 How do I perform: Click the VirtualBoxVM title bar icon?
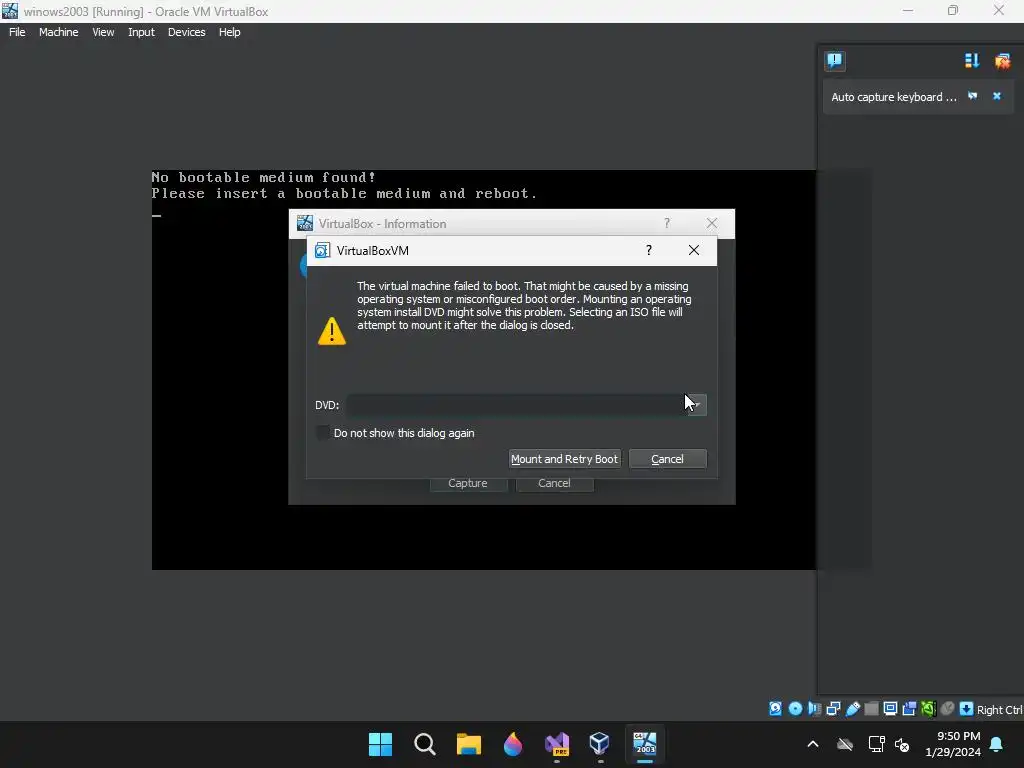pos(322,250)
